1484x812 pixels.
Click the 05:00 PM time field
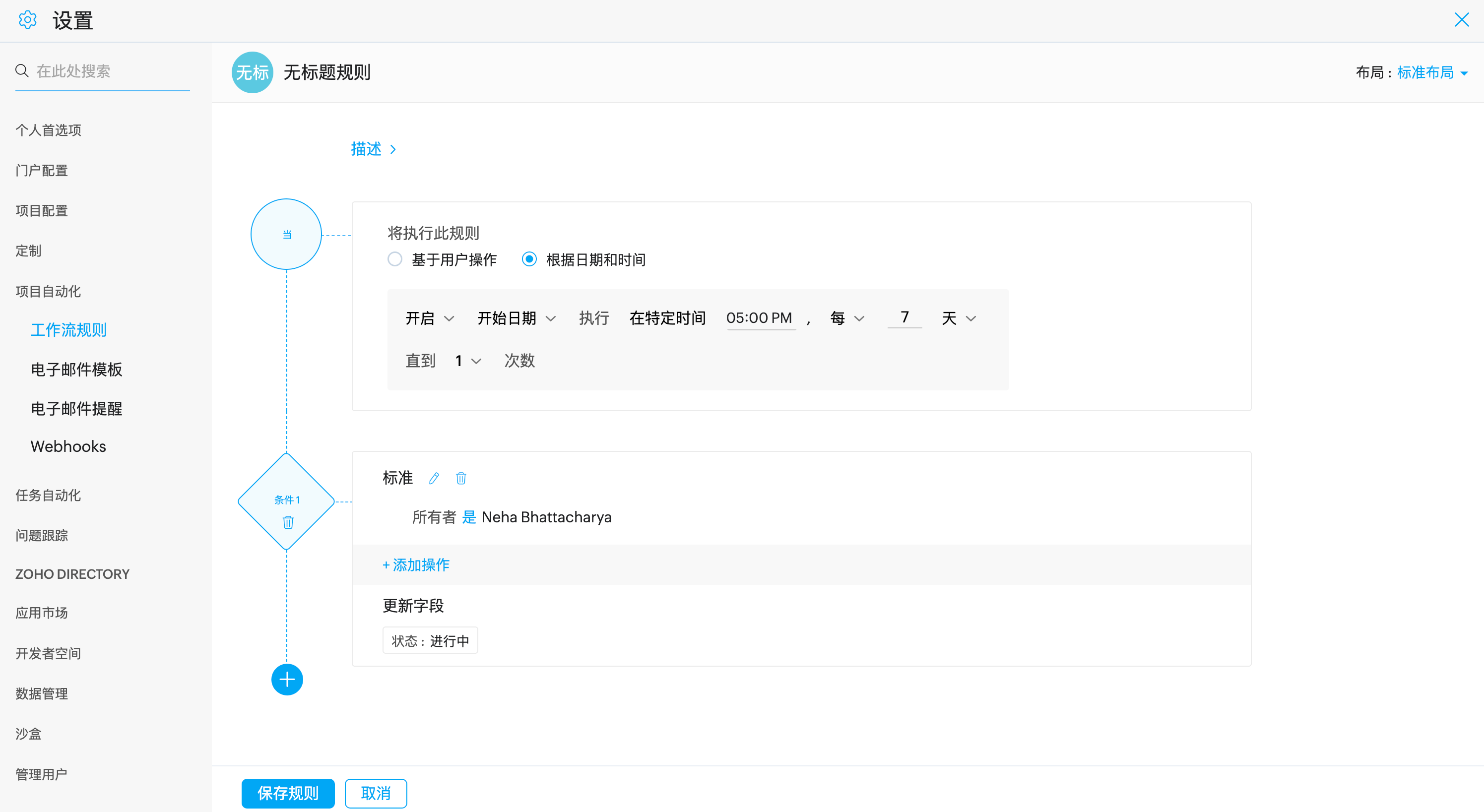pos(759,318)
